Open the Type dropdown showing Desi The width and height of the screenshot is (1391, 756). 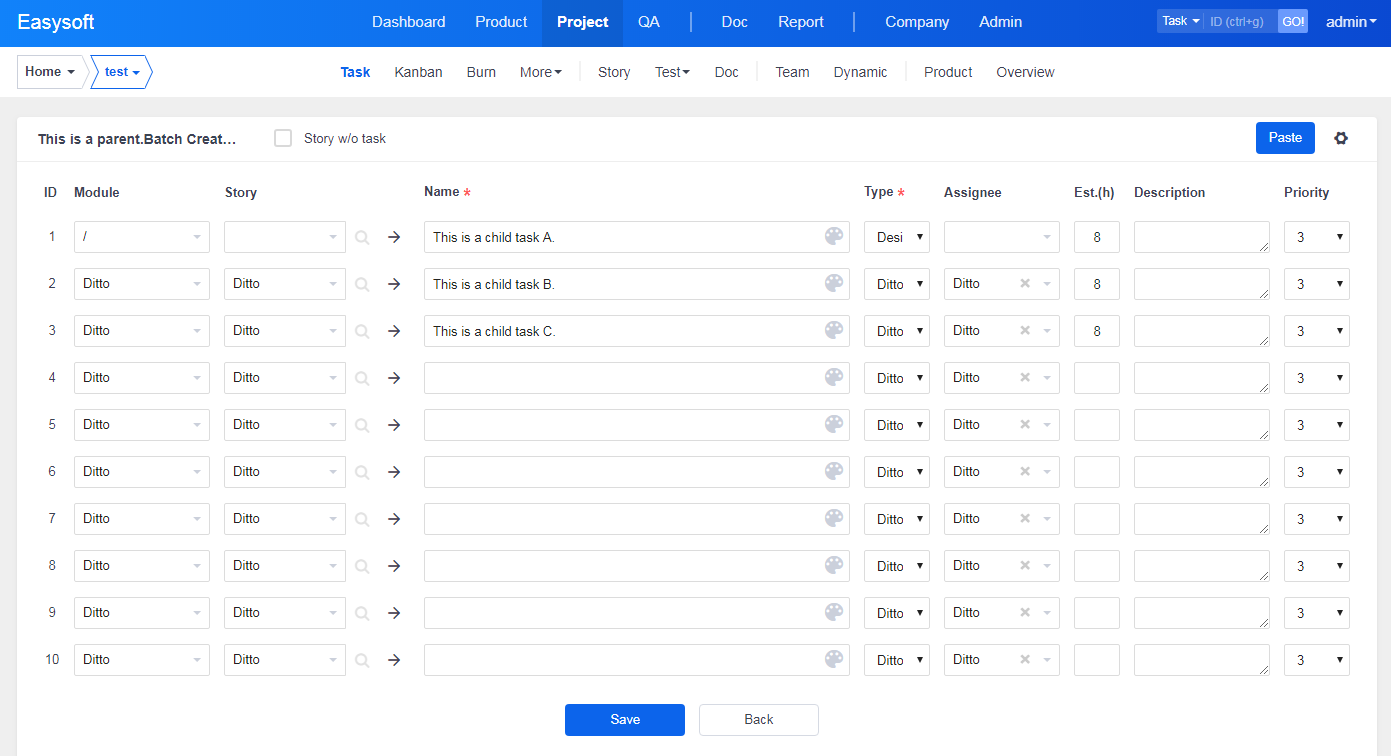pos(897,237)
